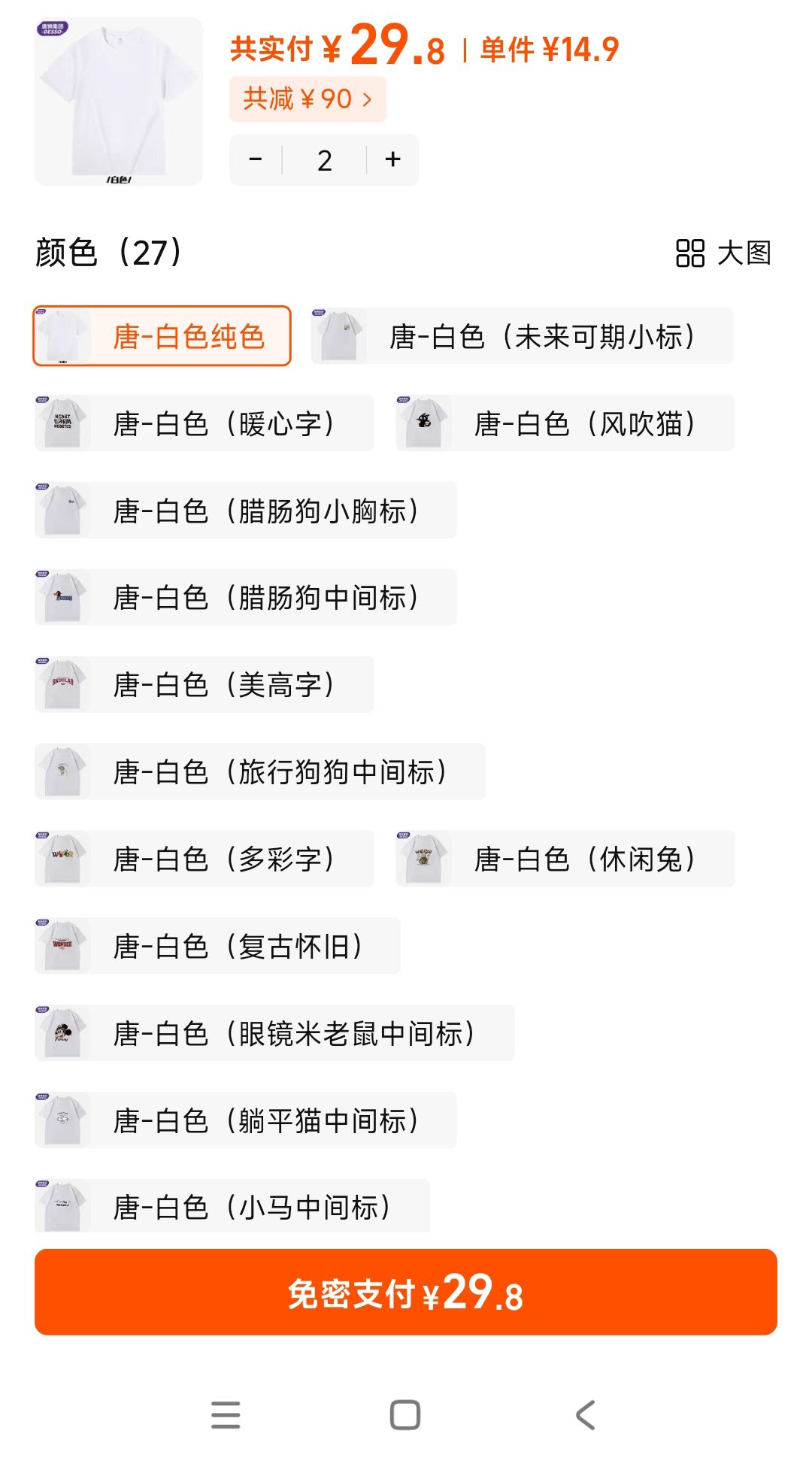Tap the Android home square icon

tap(405, 1415)
